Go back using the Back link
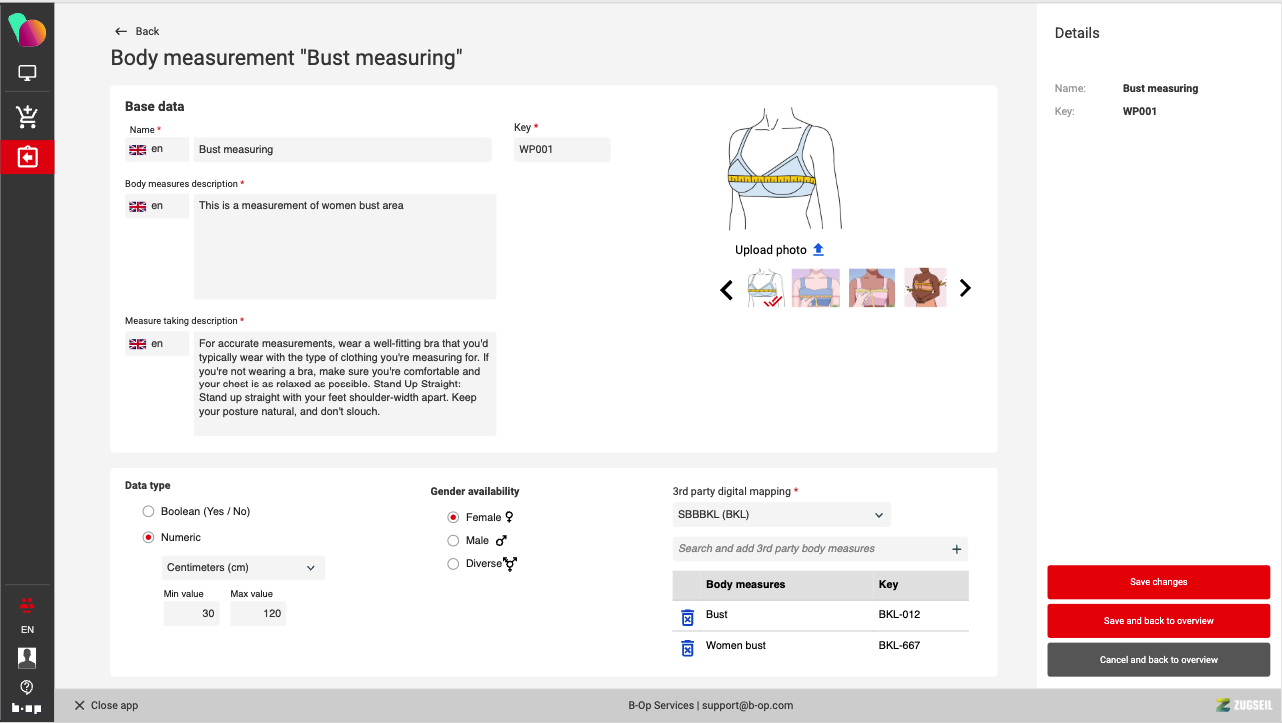The height and width of the screenshot is (723, 1282). pos(137,31)
